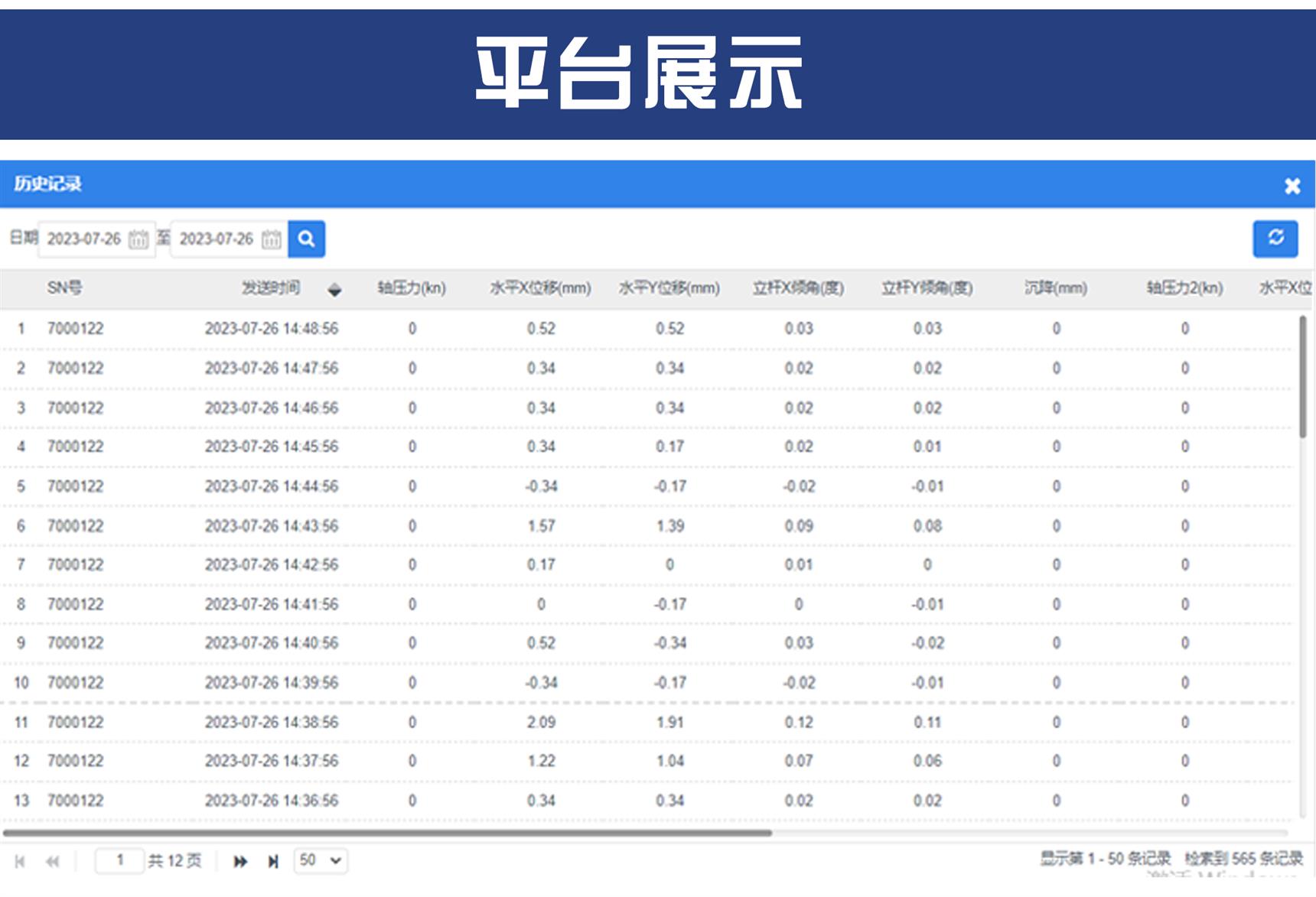
Task: Go to the first page
Action: [x=20, y=862]
